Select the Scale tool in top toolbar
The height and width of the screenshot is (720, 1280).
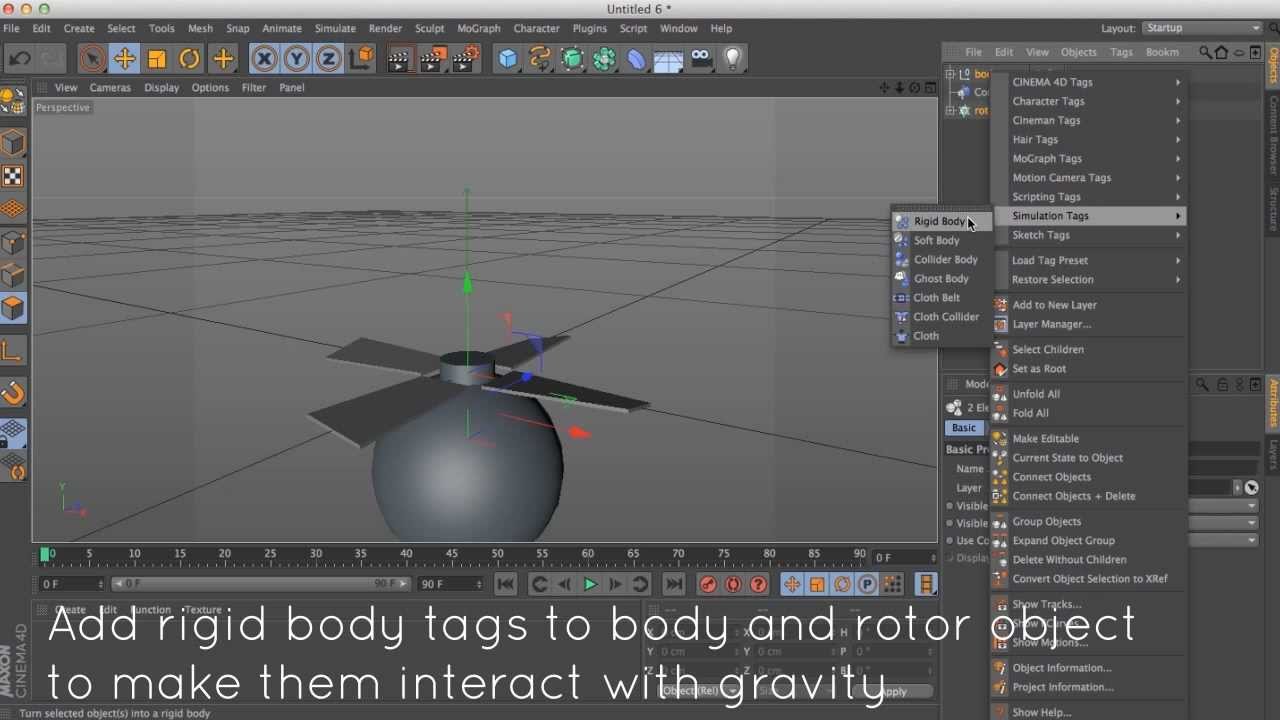click(157, 59)
